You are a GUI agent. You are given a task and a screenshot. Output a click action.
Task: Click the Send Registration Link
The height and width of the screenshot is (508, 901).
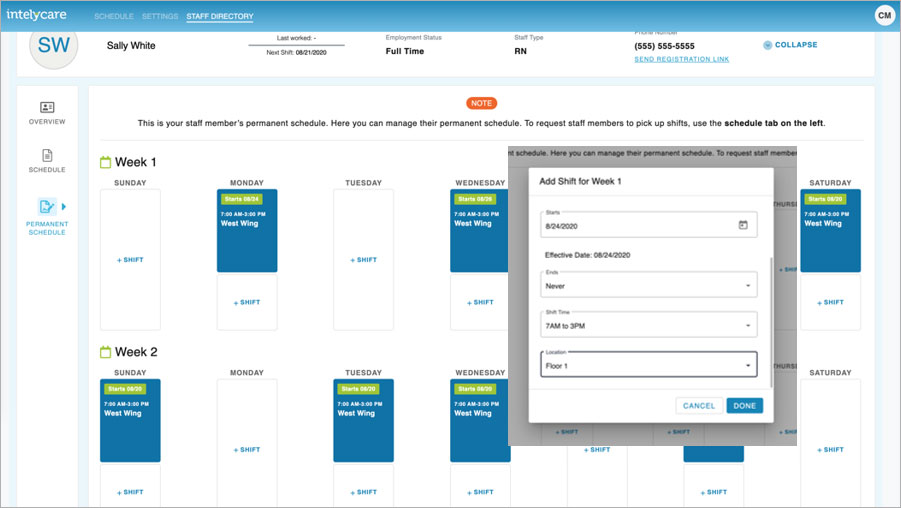click(681, 60)
